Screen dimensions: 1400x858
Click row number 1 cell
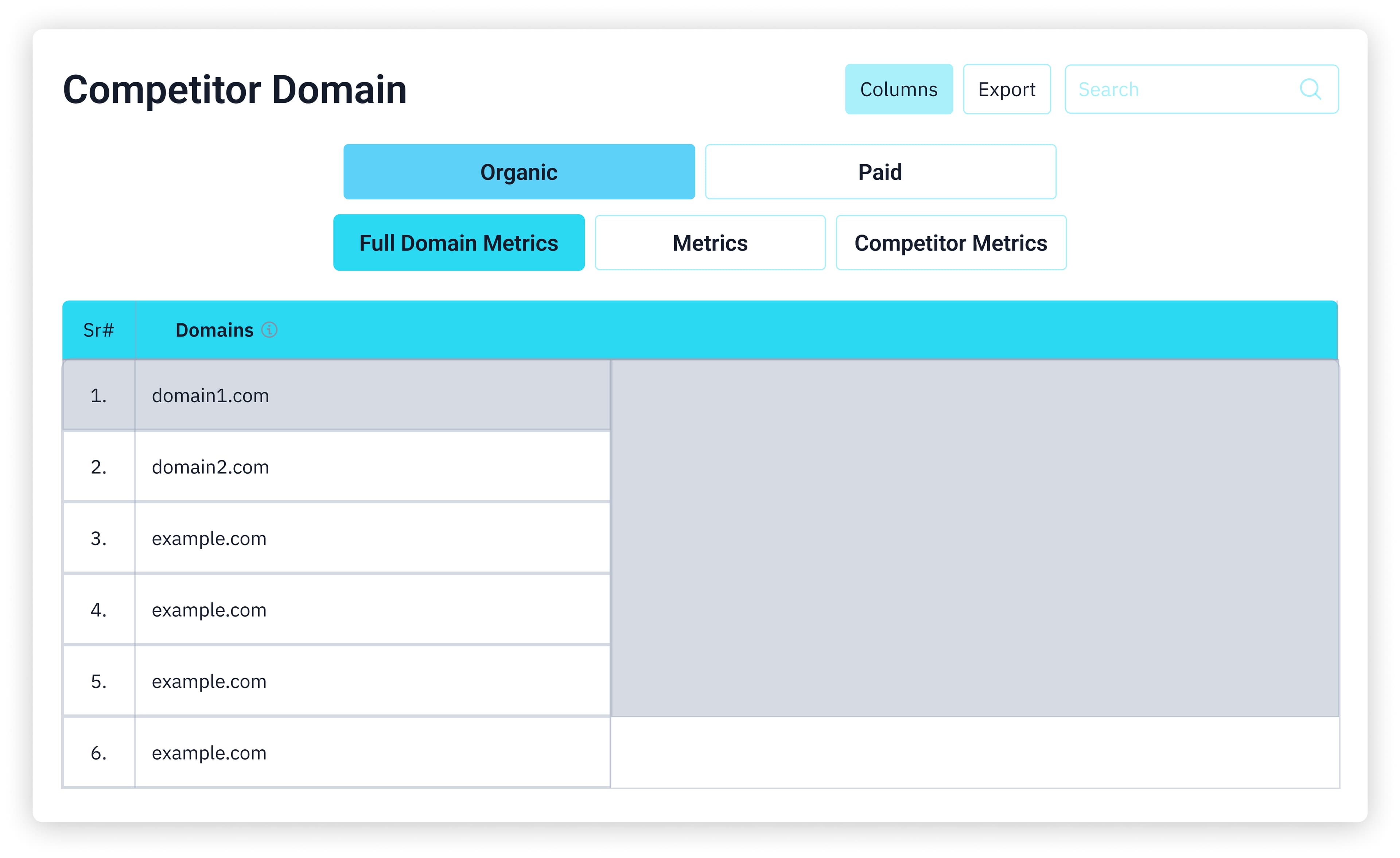(x=98, y=396)
